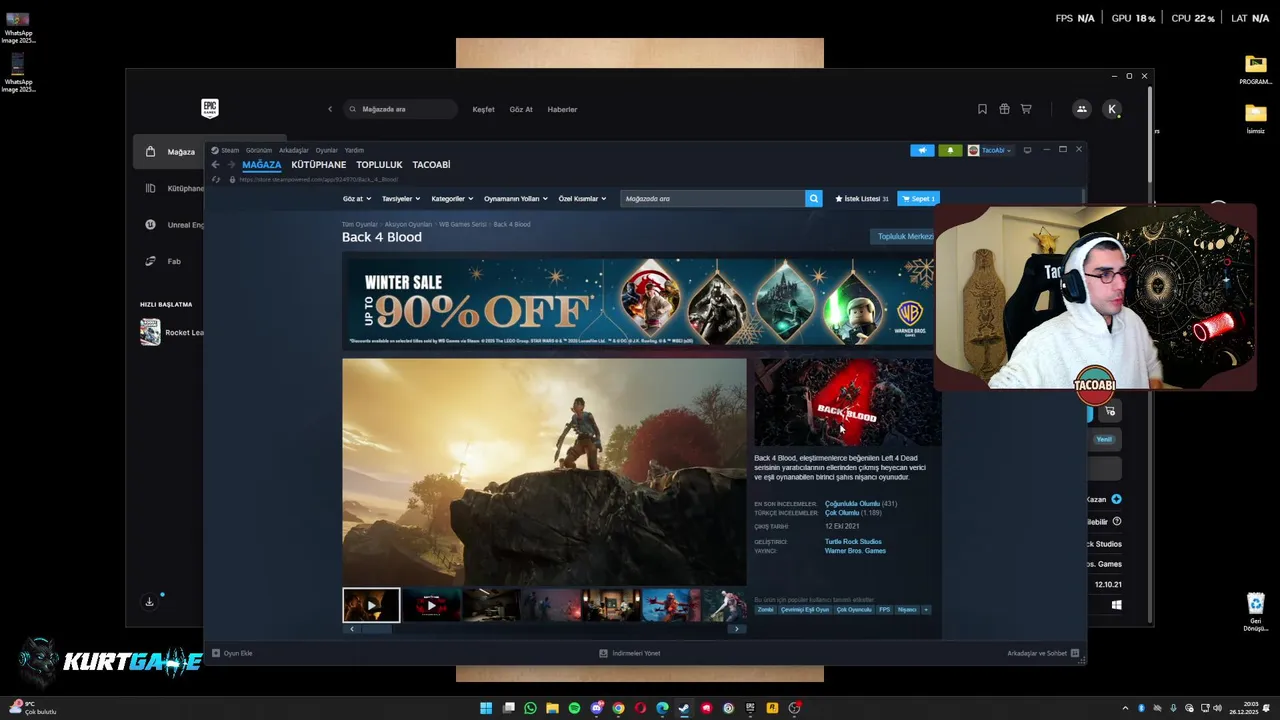
Task: Expand more tags with the plus button
Action: (926, 609)
